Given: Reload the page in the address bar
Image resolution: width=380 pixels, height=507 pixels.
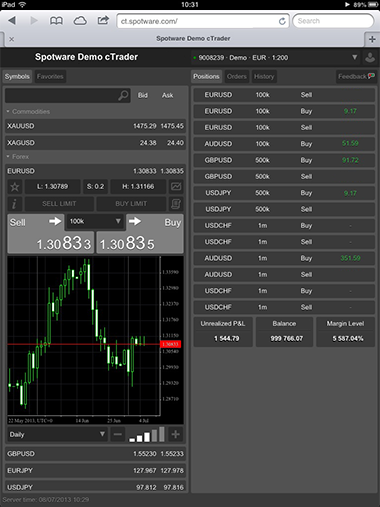Looking at the screenshot, I should [x=282, y=21].
